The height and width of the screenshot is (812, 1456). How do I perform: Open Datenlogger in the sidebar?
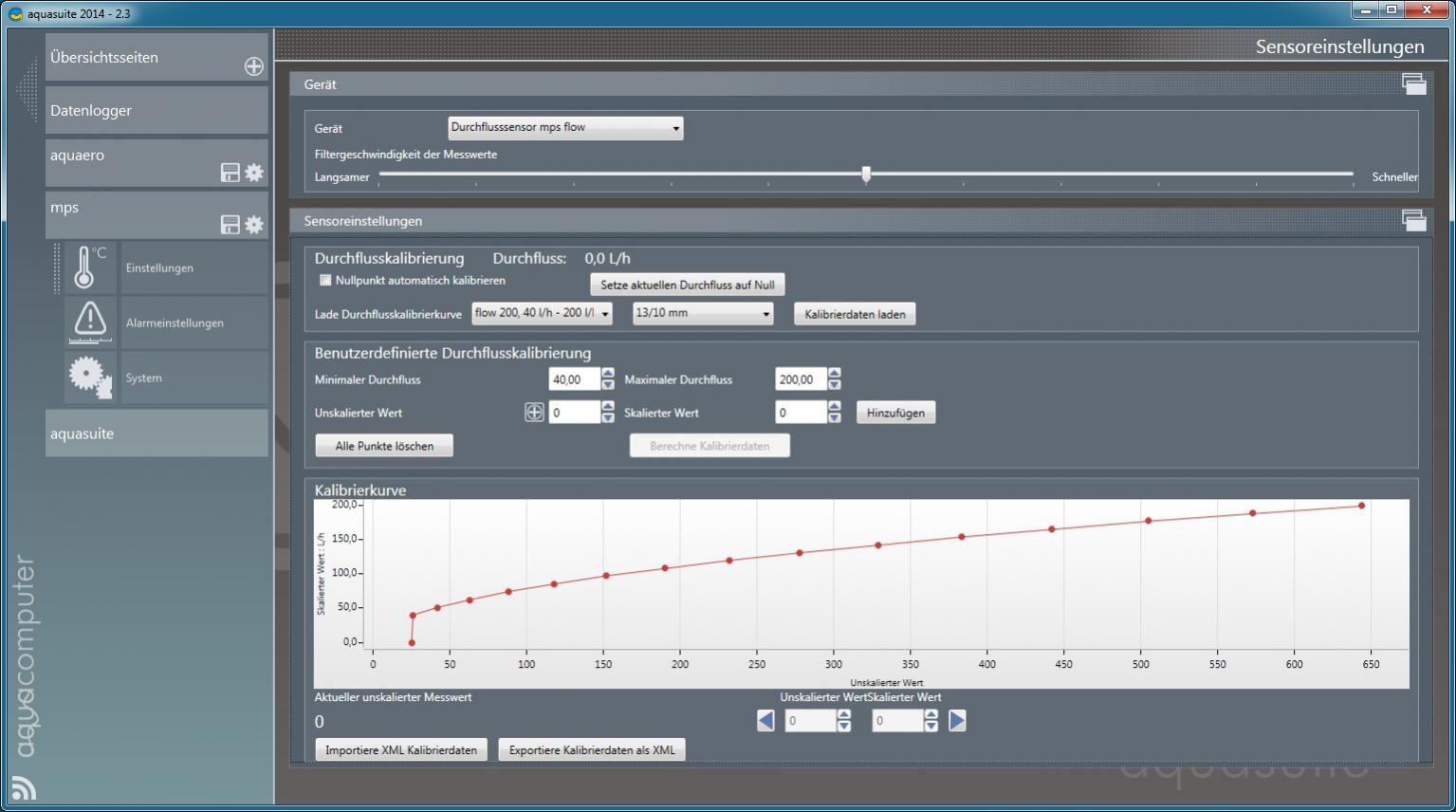(157, 110)
